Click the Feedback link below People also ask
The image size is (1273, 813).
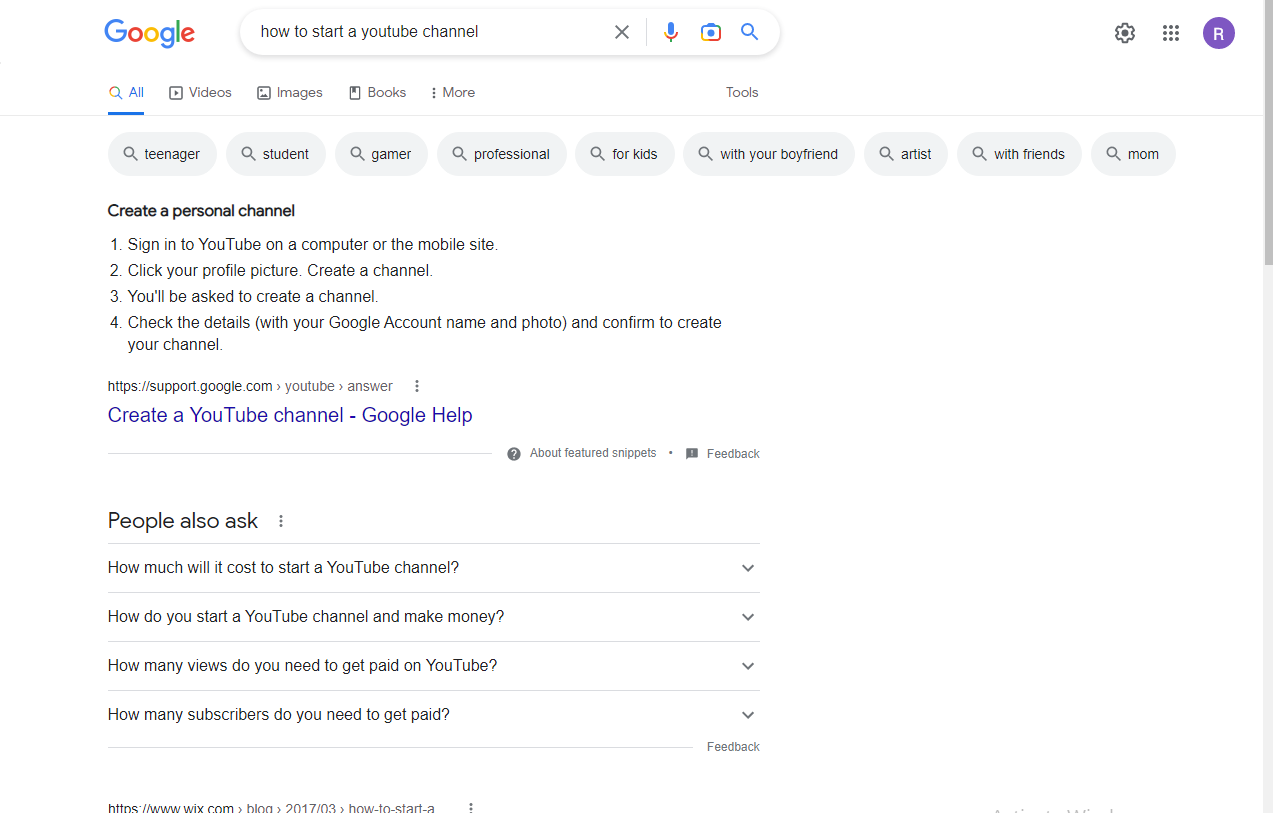pyautogui.click(x=733, y=747)
